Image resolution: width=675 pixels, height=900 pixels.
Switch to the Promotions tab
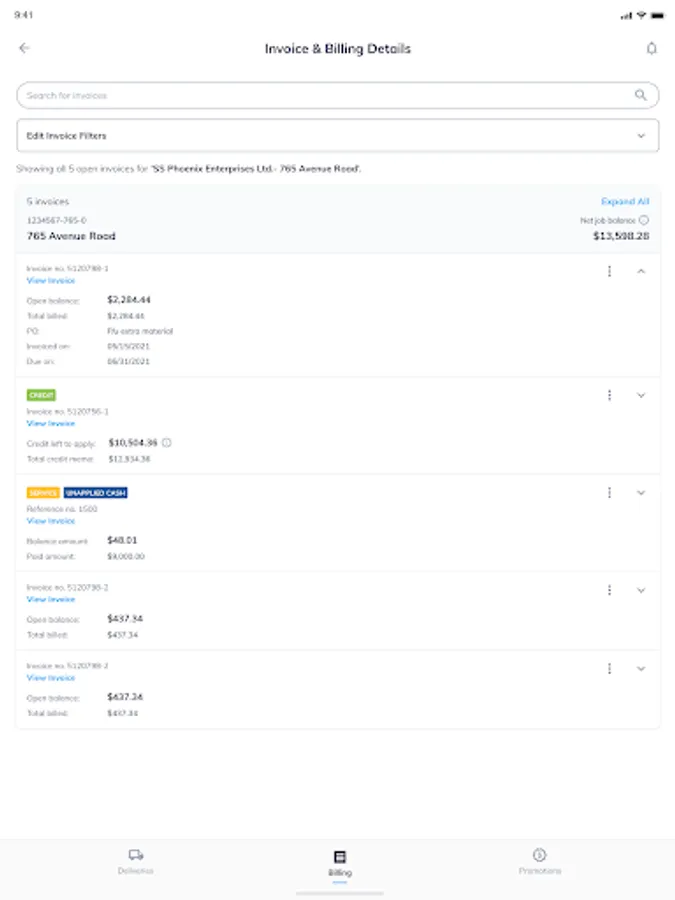click(x=539, y=861)
